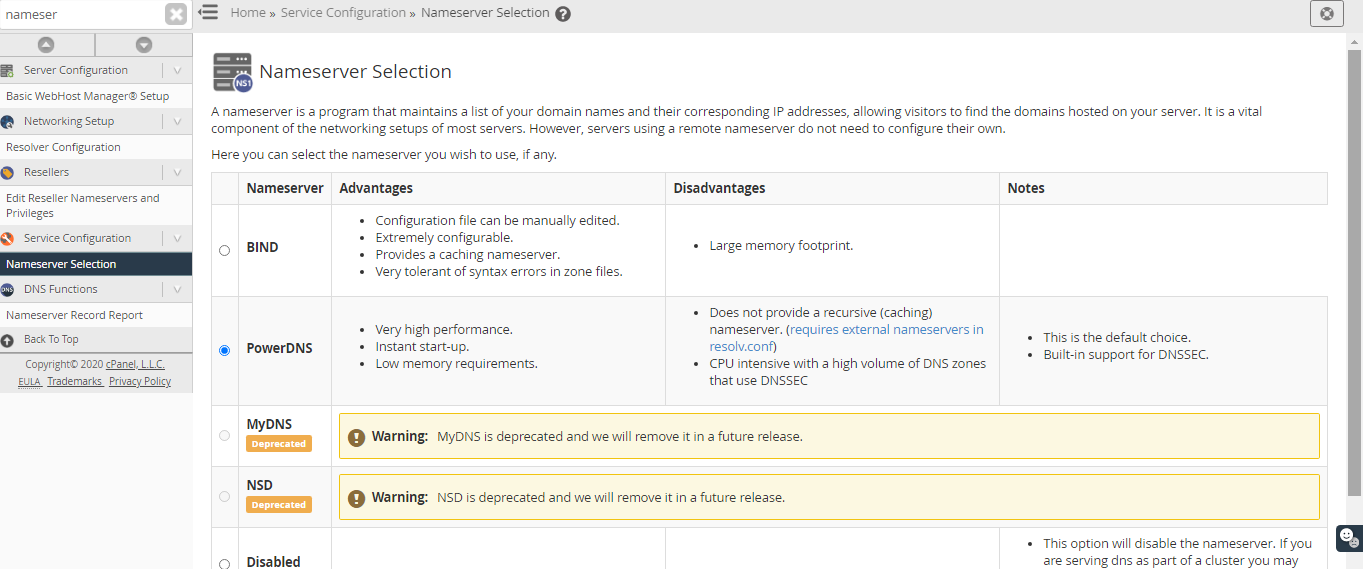Collapse the Server Configuration section chevron

coord(177,71)
